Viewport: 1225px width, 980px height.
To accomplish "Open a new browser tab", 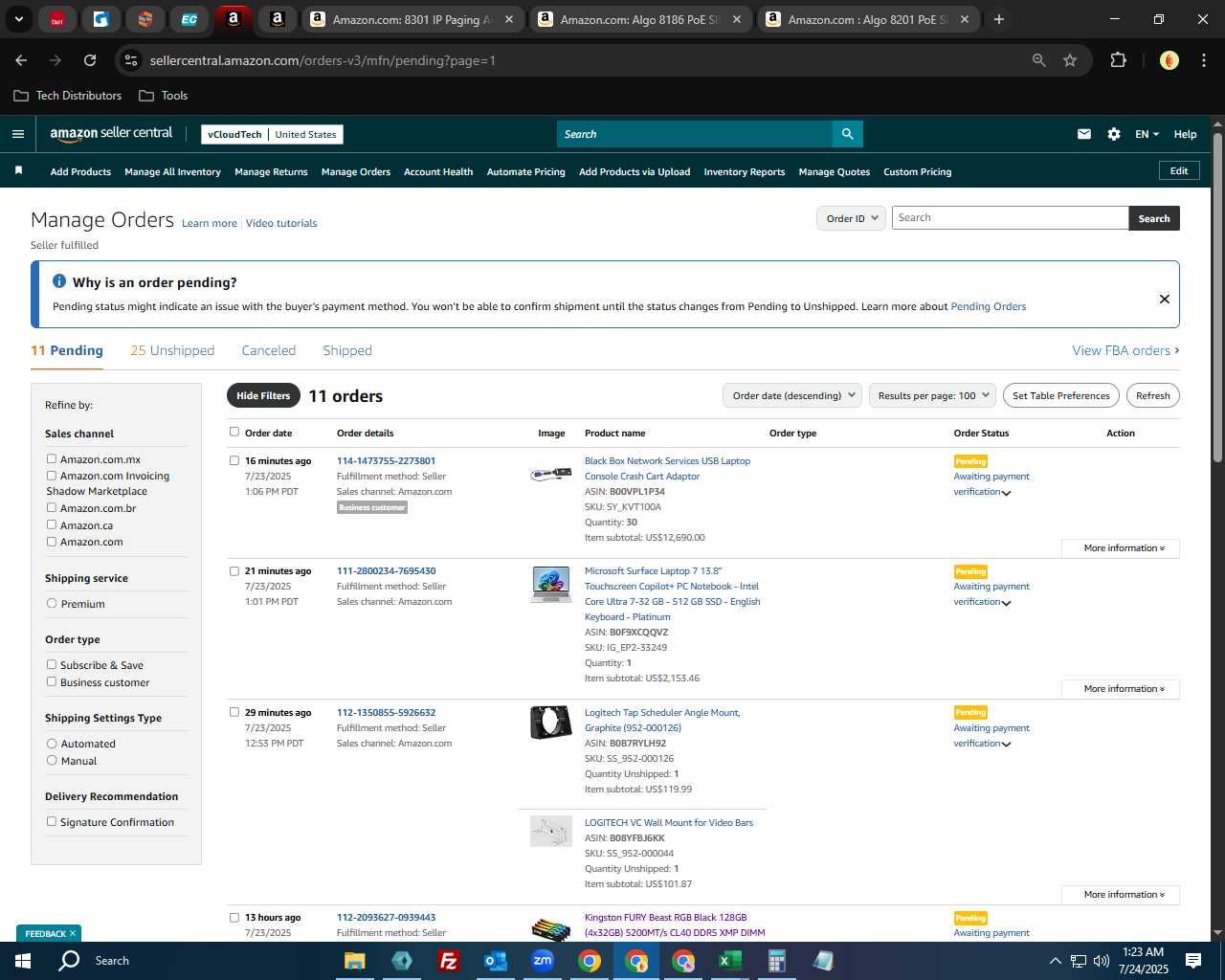I will 998,19.
